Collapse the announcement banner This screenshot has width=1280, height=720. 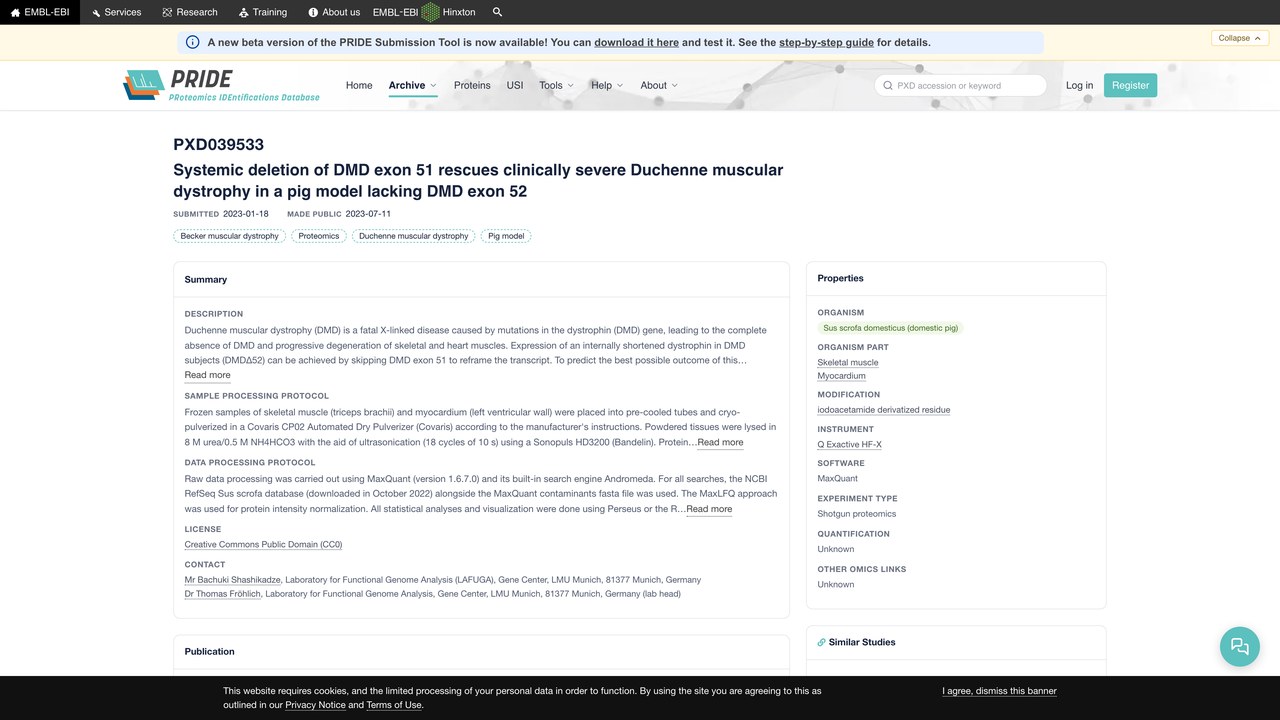tap(1241, 38)
